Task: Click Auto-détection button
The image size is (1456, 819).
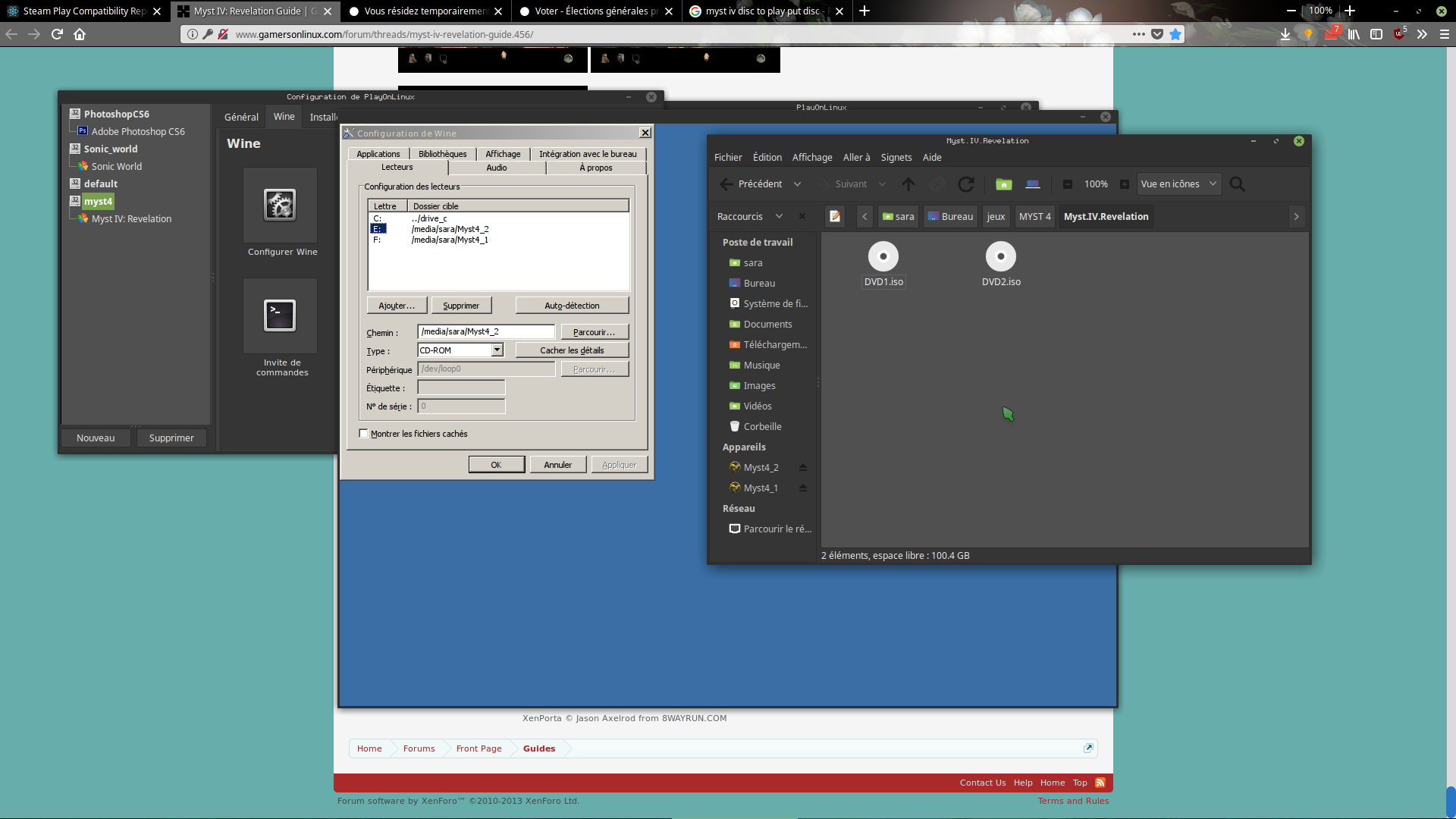Action: [572, 306]
